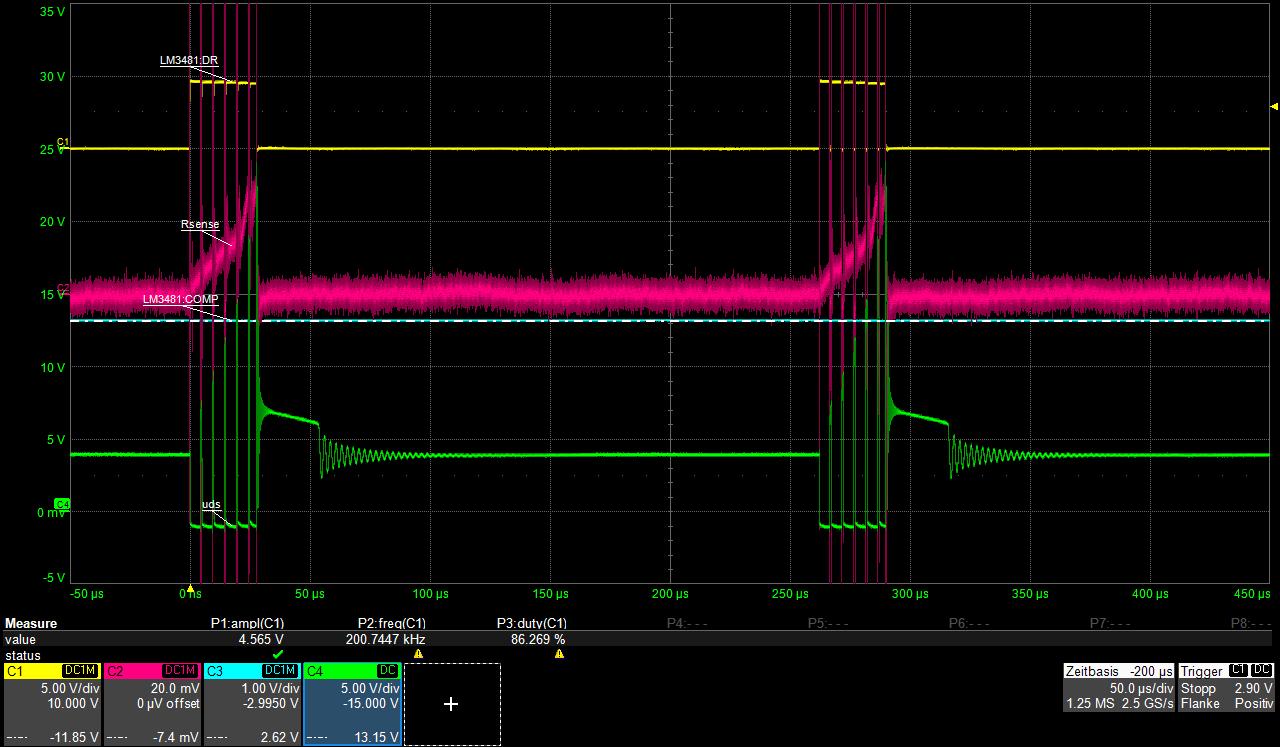Select the empty P7 measurement slot

(x=1110, y=623)
